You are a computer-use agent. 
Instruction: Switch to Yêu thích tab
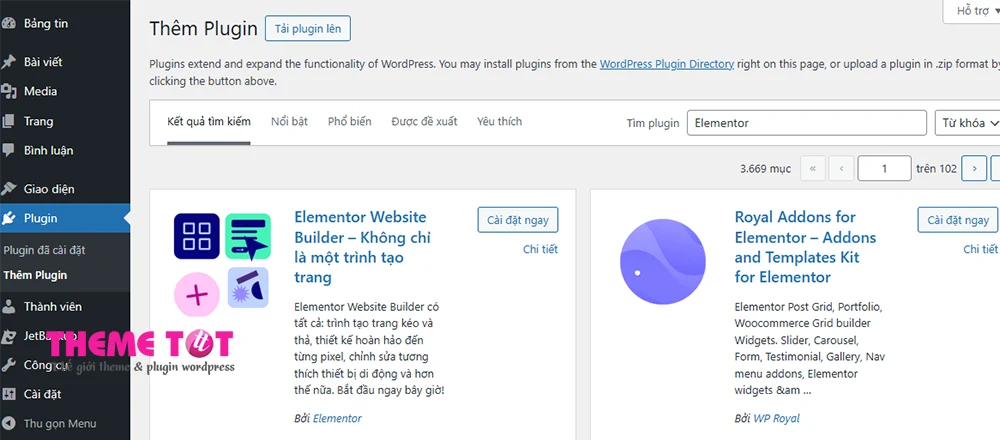pos(499,121)
